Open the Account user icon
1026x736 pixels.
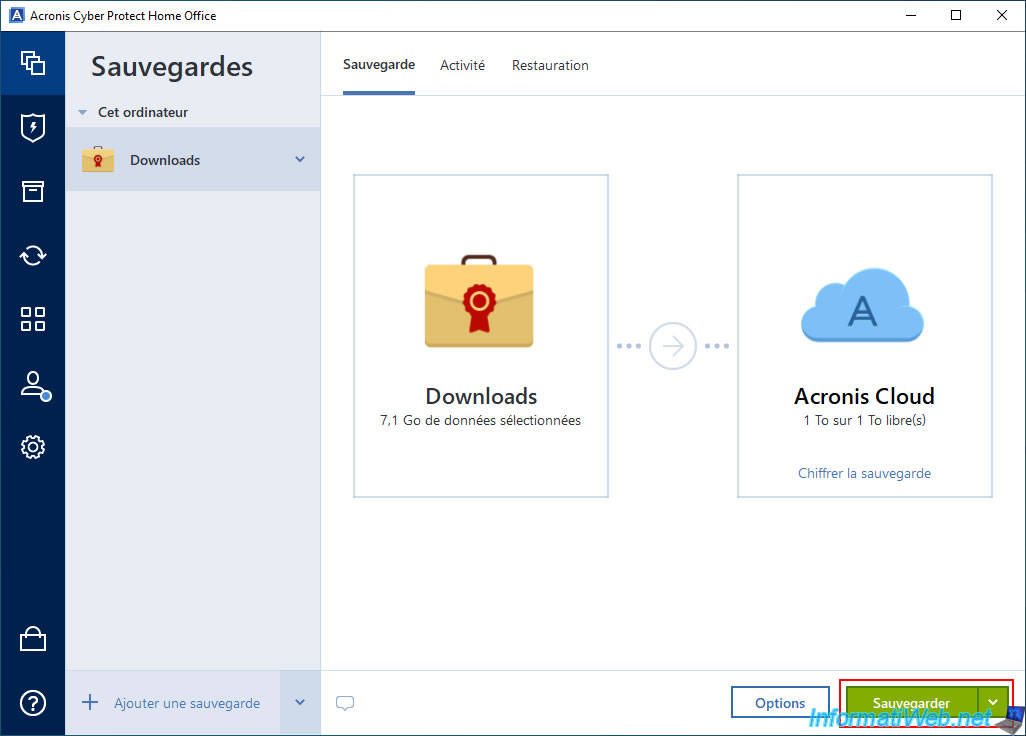pos(35,385)
